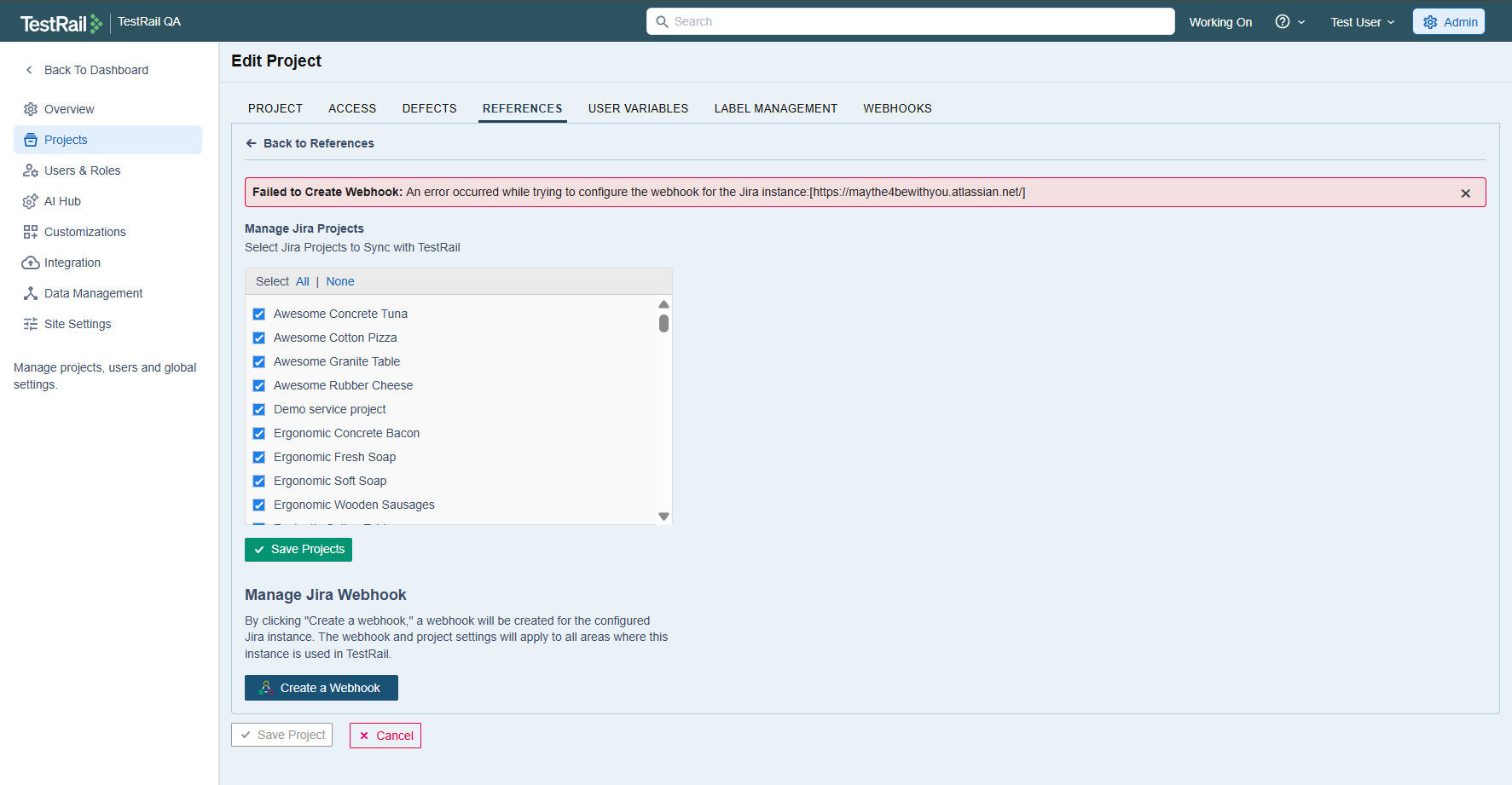
Task: Dismiss the Failed to Create Webhook alert
Action: pyautogui.click(x=1466, y=193)
